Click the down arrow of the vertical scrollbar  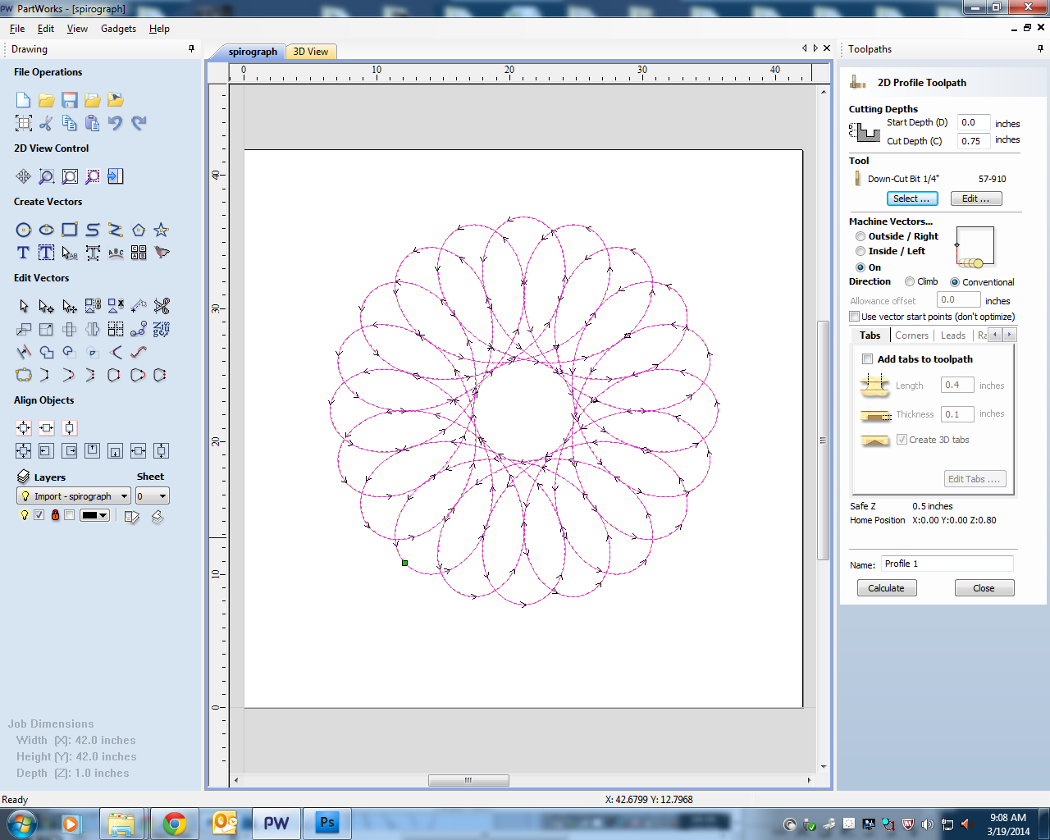824,766
